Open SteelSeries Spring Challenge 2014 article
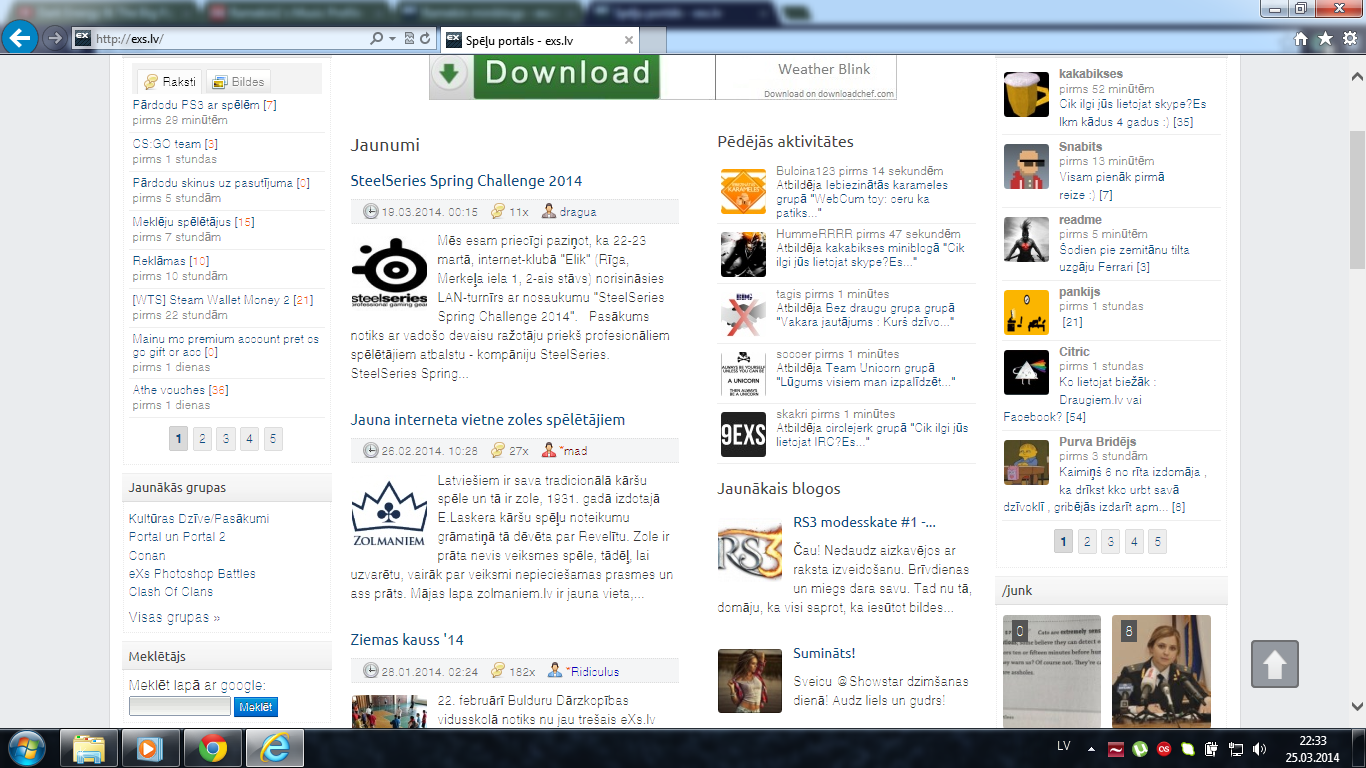Viewport: 1366px width, 768px height. (466, 181)
